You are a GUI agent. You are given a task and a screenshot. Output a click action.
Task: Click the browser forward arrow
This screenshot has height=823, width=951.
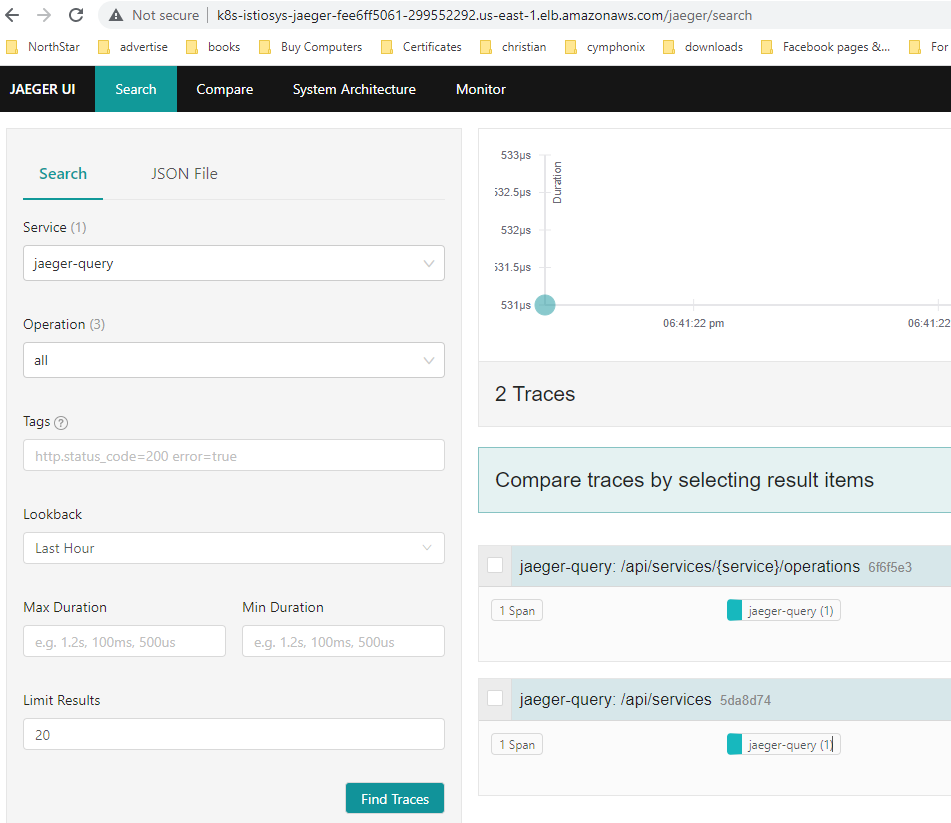44,15
